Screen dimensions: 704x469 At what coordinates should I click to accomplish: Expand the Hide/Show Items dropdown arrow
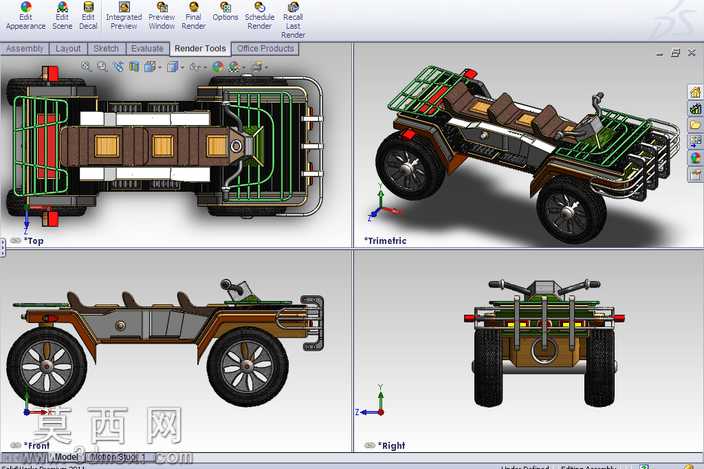(205, 68)
